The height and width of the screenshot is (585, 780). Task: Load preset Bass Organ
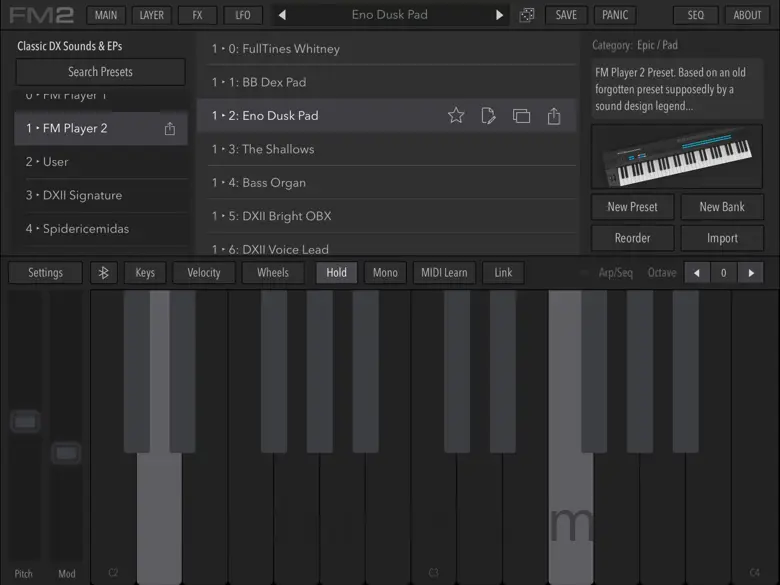[387, 183]
